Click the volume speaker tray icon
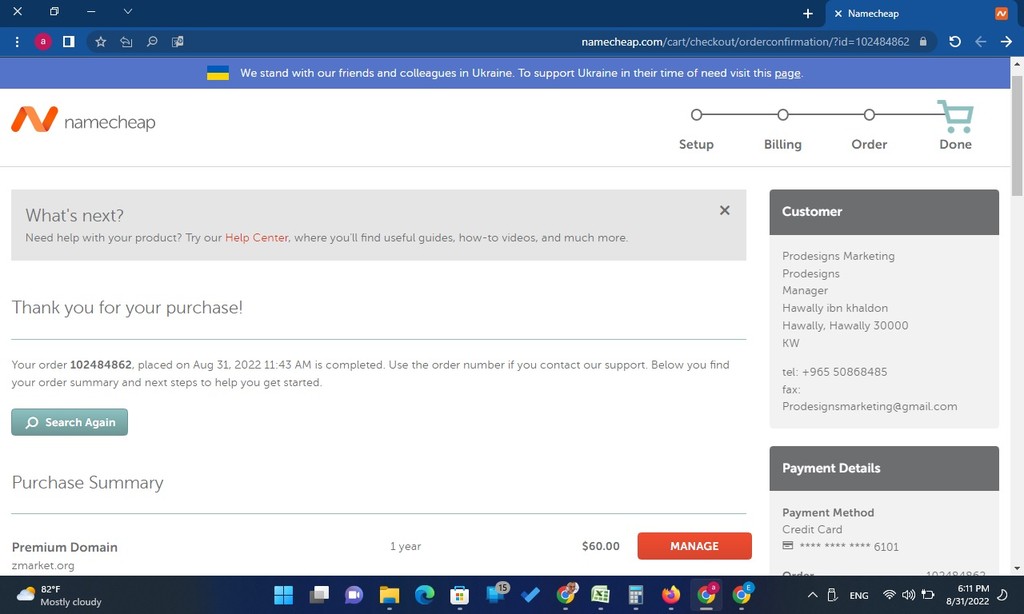Image resolution: width=1024 pixels, height=614 pixels. 908,595
